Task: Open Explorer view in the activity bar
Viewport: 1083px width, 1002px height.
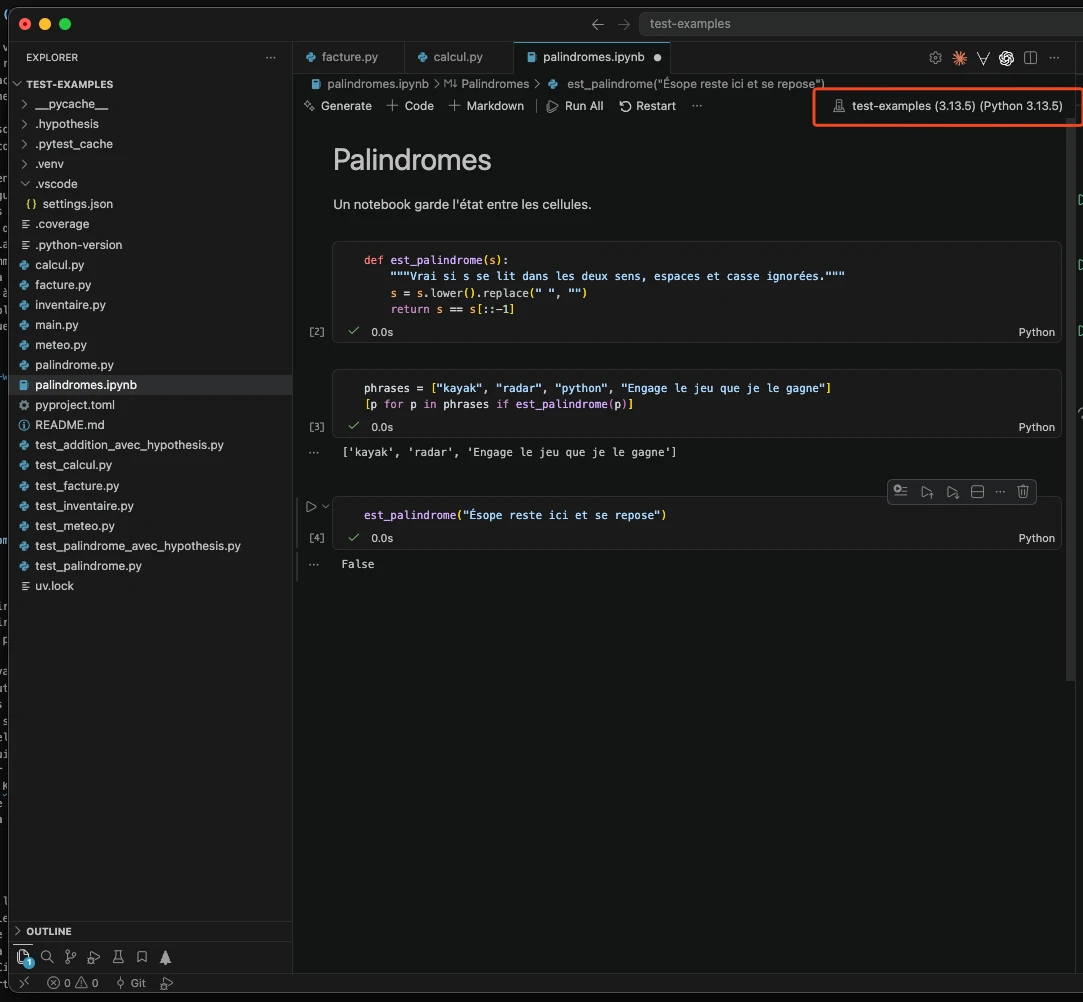Action: (23, 957)
